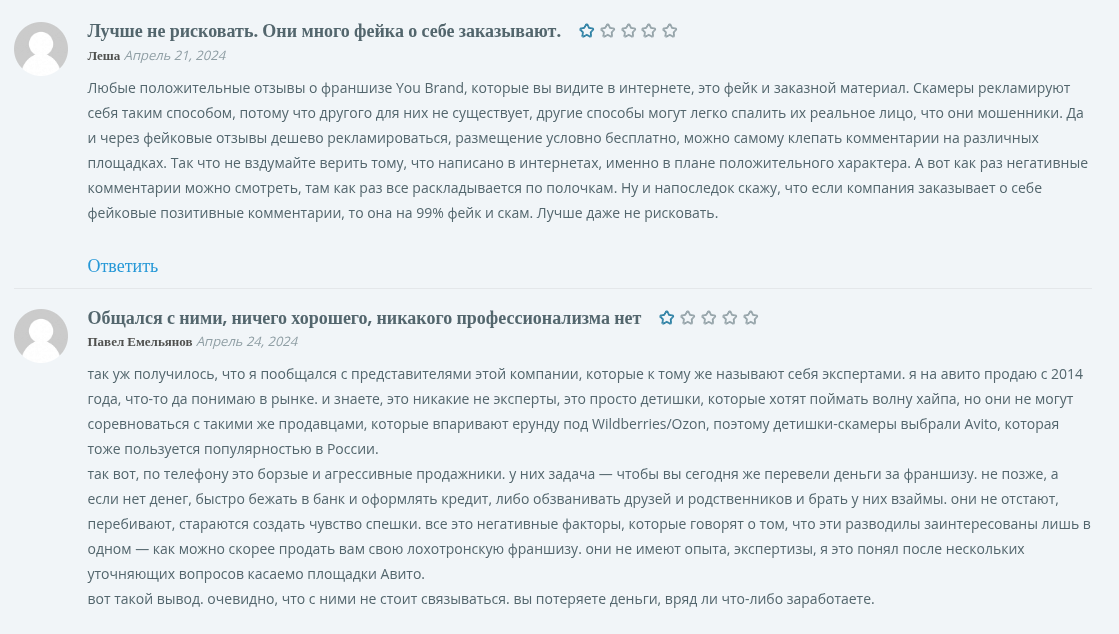This screenshot has height=634, width=1119.
Task: Click Ответить link under Леша's review
Action: 123,266
